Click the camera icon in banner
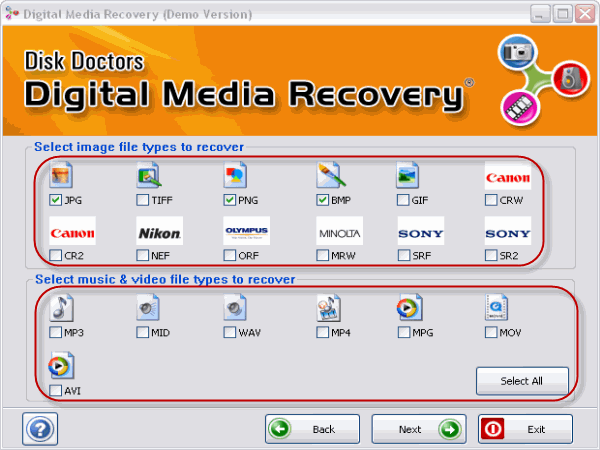This screenshot has width=600, height=450. [518, 52]
